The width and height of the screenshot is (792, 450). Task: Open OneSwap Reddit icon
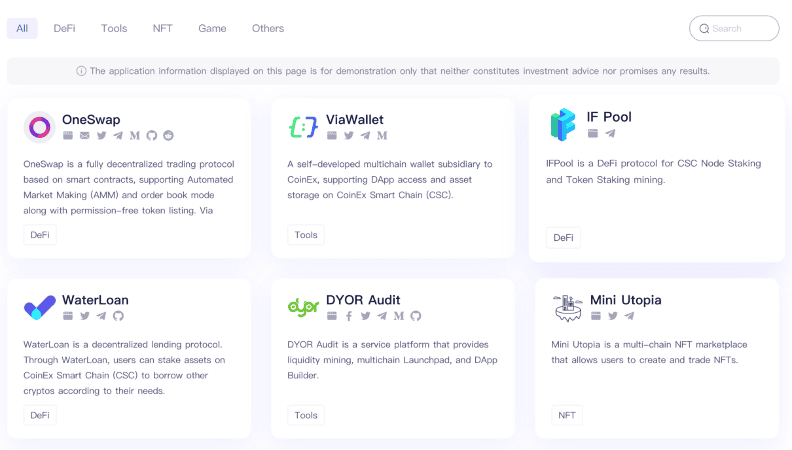pyautogui.click(x=168, y=135)
